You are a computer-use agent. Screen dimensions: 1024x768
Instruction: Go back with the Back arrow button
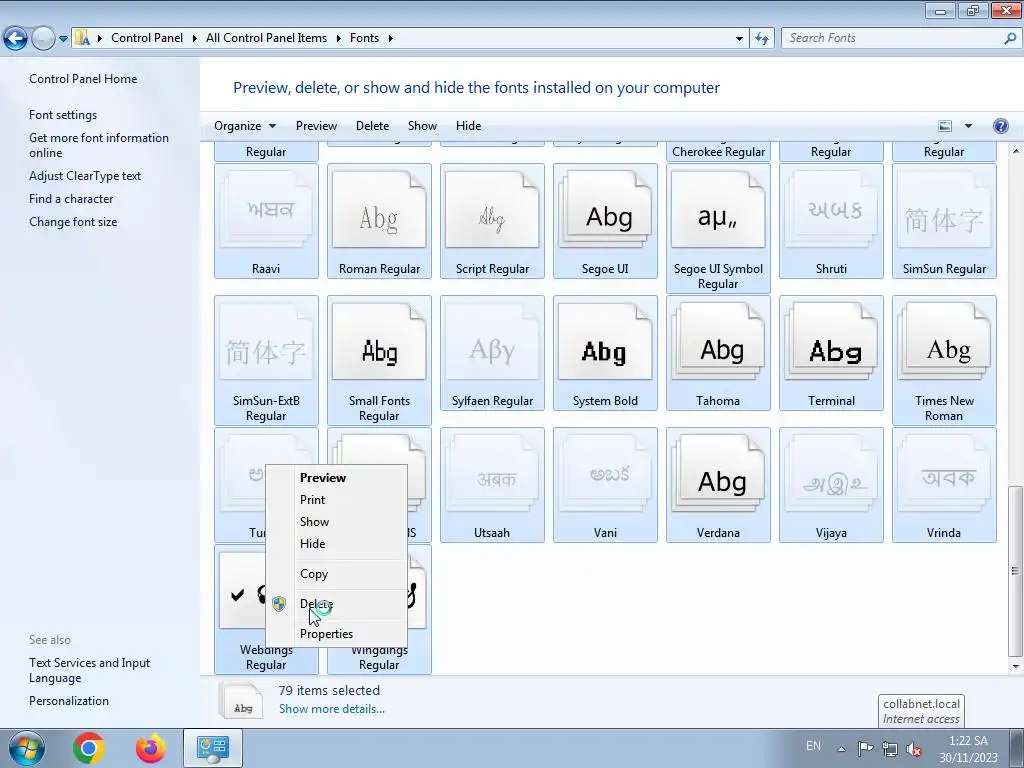click(16, 39)
